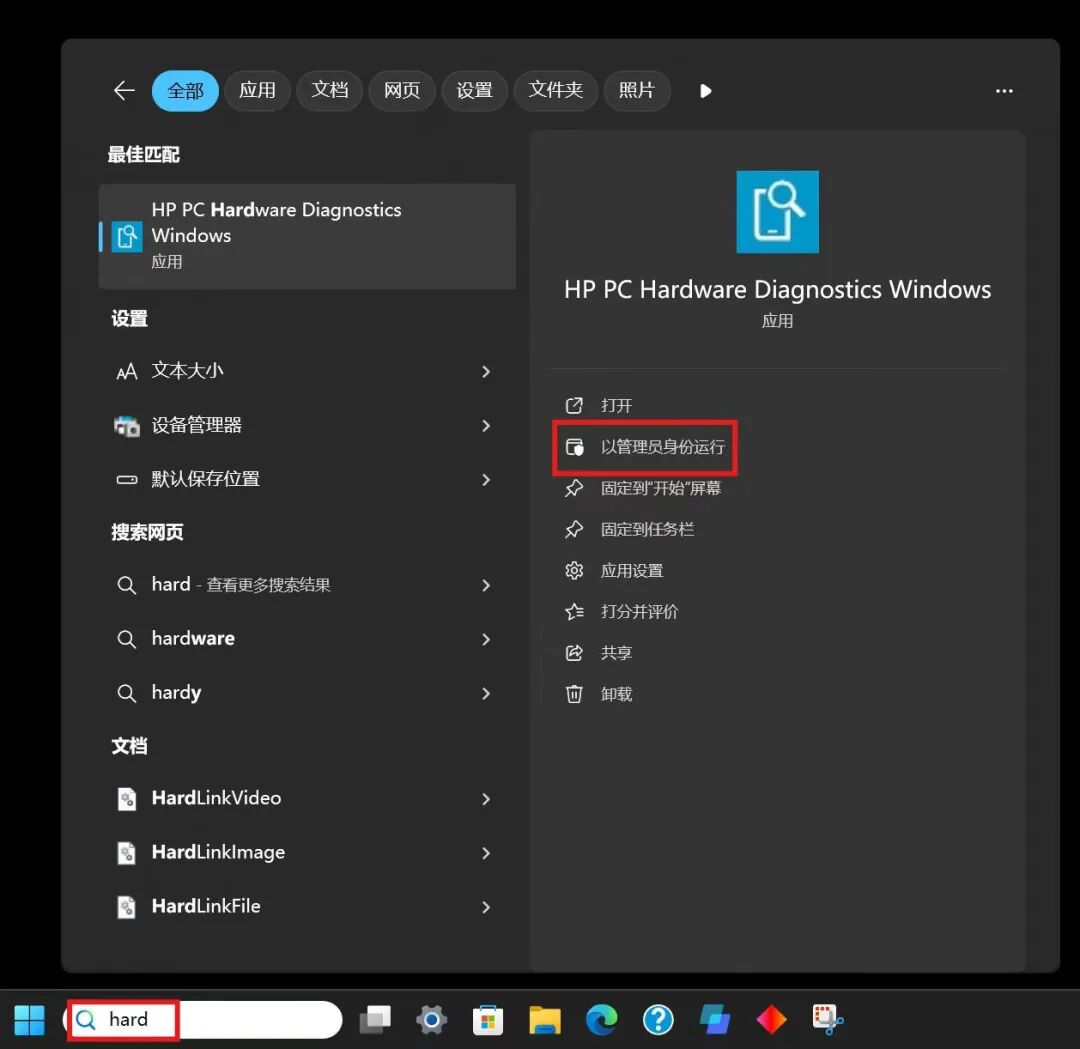Open Windows Settings from the taskbar
Screen dimensions: 1080x1049
click(x=430, y=1019)
